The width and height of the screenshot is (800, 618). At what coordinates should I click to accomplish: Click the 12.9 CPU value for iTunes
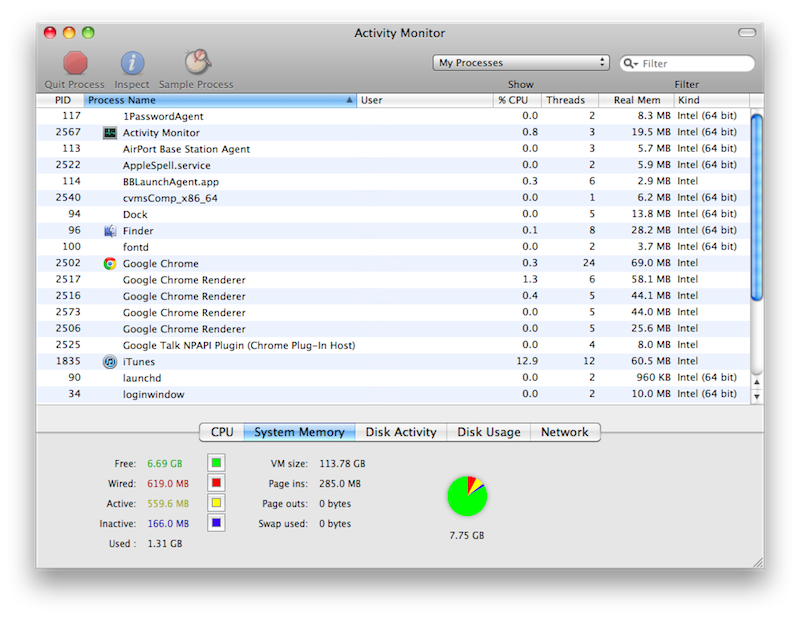pos(527,361)
